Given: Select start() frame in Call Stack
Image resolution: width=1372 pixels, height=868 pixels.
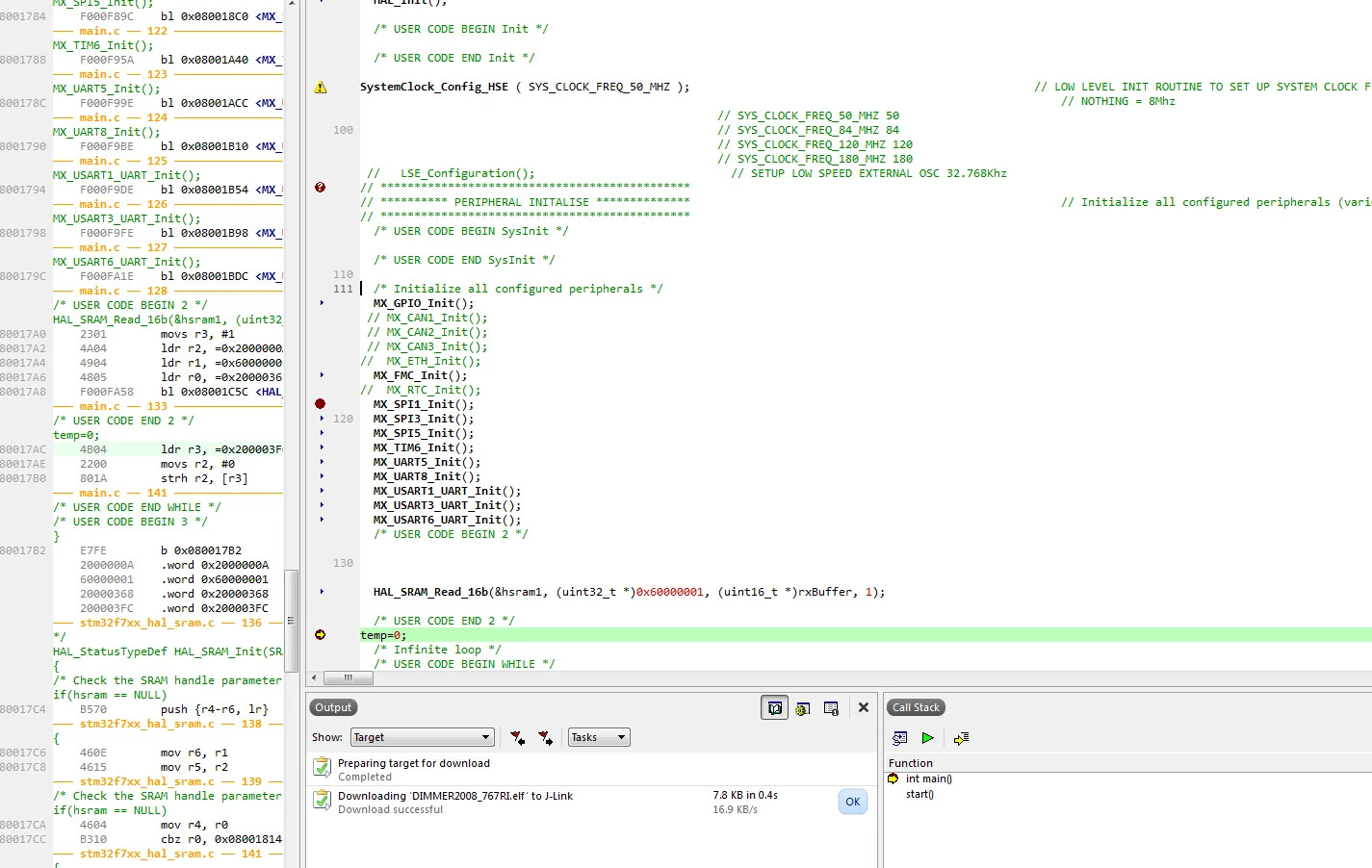Looking at the screenshot, I should pyautogui.click(x=919, y=794).
